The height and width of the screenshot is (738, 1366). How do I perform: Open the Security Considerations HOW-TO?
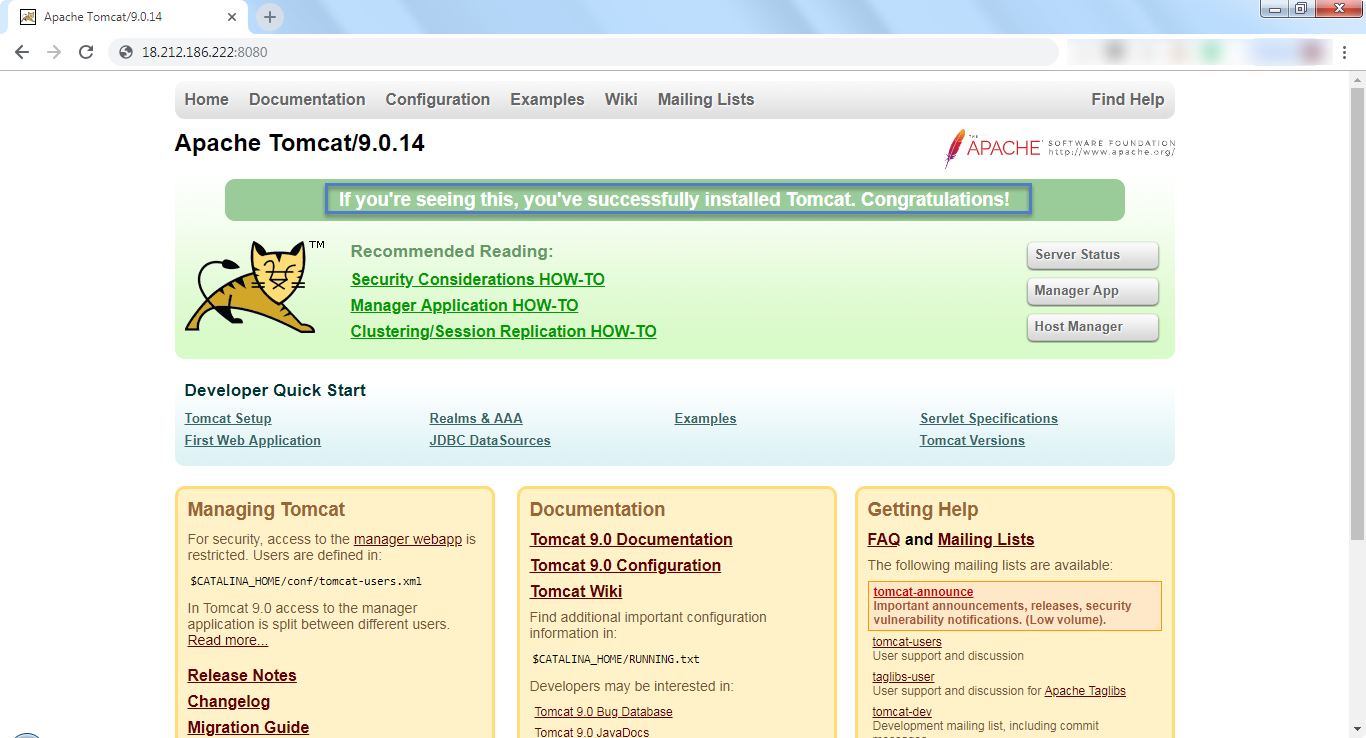click(477, 279)
